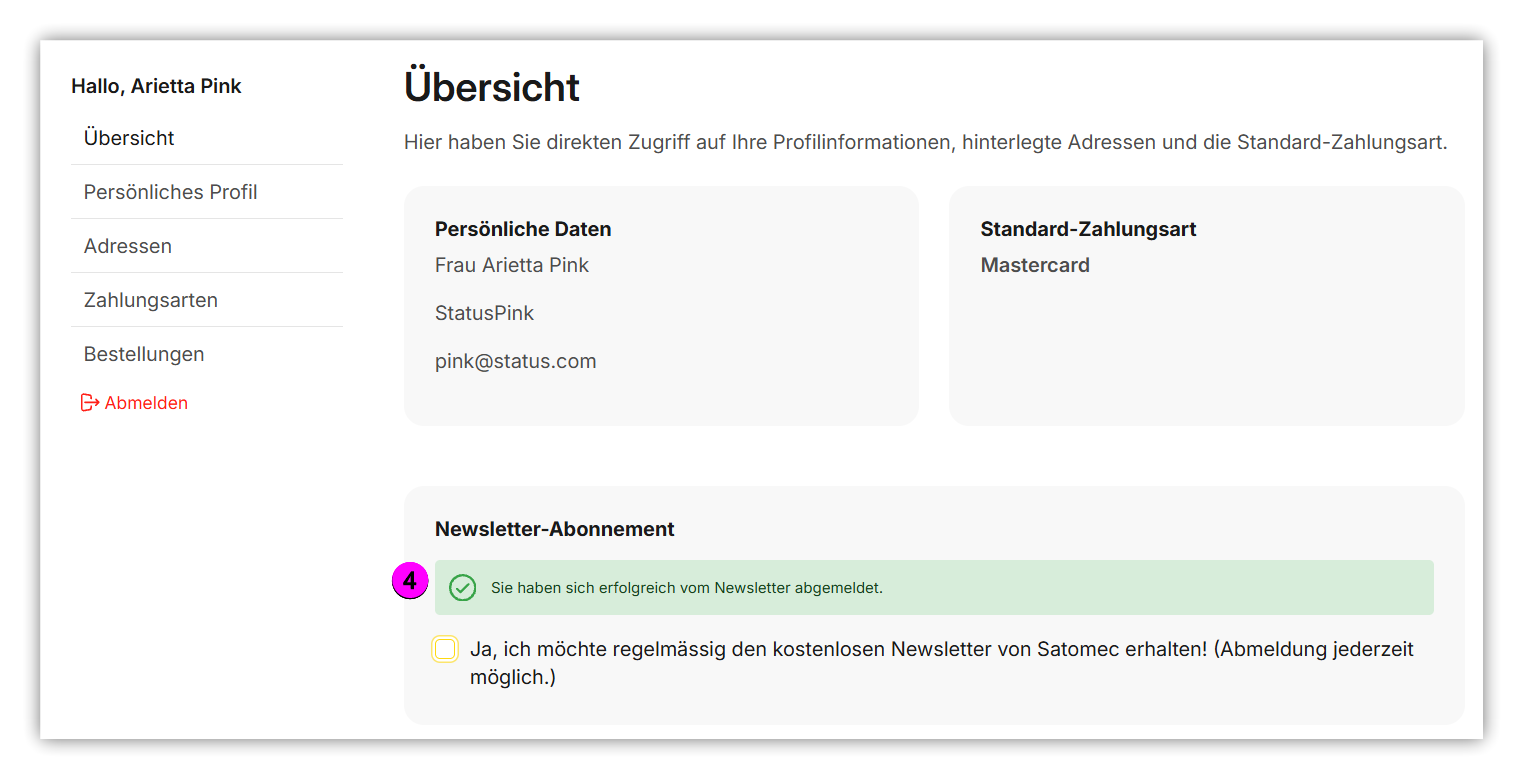Click the red Abmelden link text

click(x=146, y=403)
